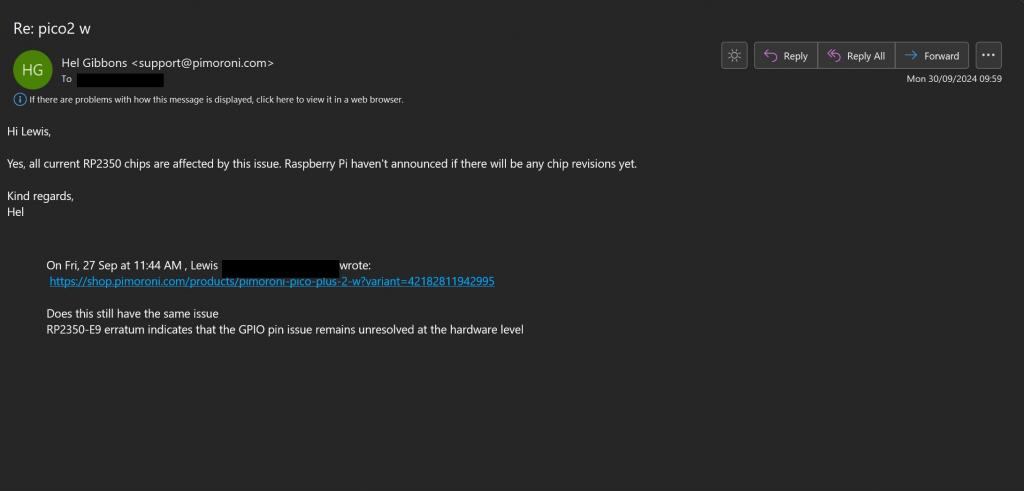Click sender name Hel Gibbons
The width and height of the screenshot is (1024, 491).
click(x=94, y=62)
